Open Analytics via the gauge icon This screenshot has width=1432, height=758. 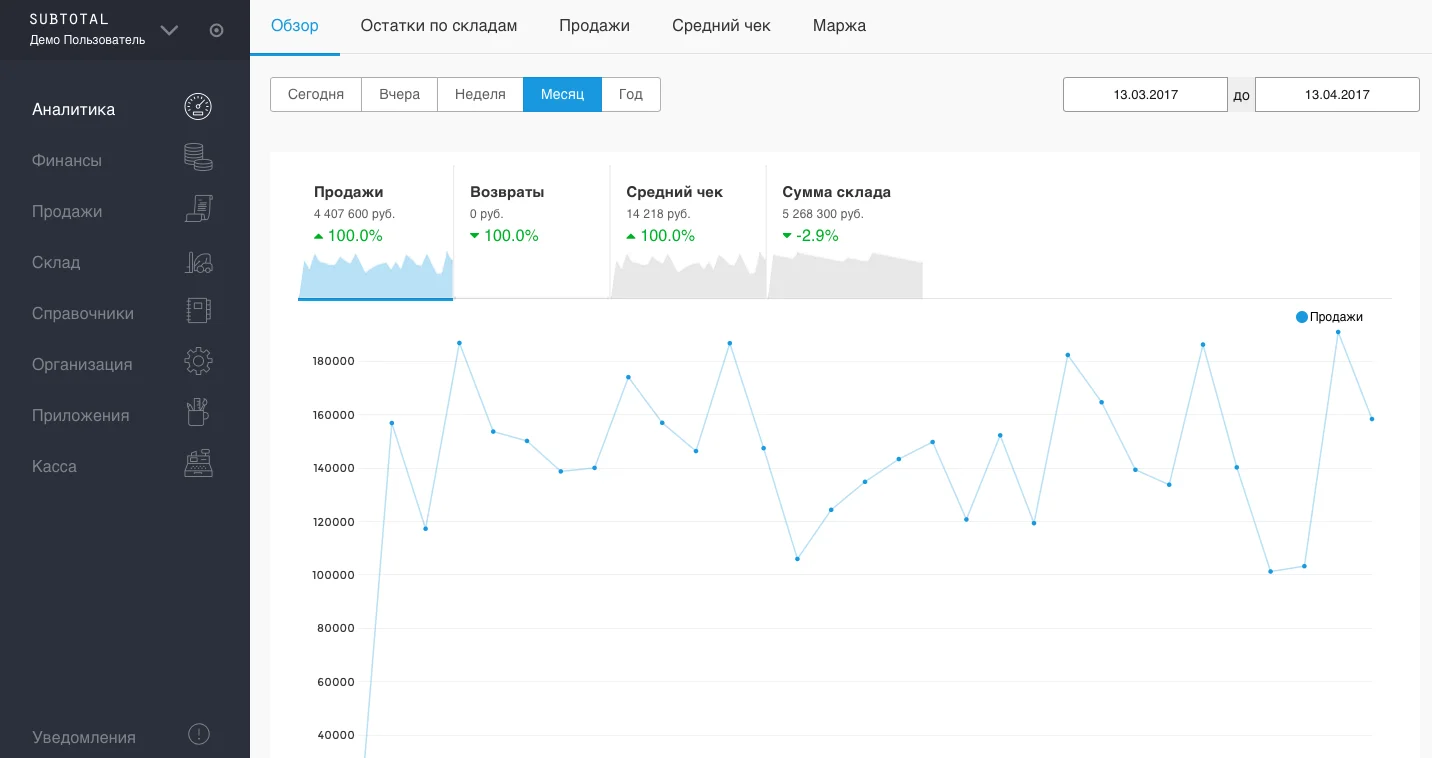[198, 108]
